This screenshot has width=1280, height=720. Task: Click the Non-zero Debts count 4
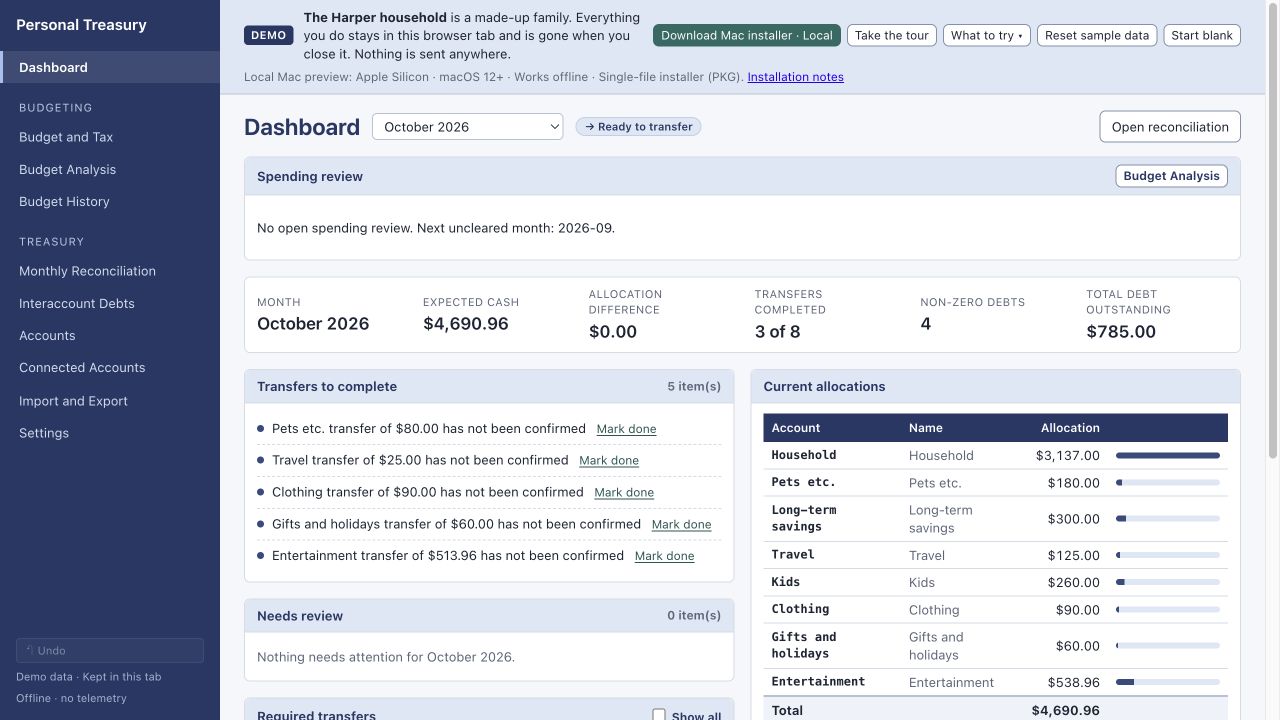pos(926,324)
